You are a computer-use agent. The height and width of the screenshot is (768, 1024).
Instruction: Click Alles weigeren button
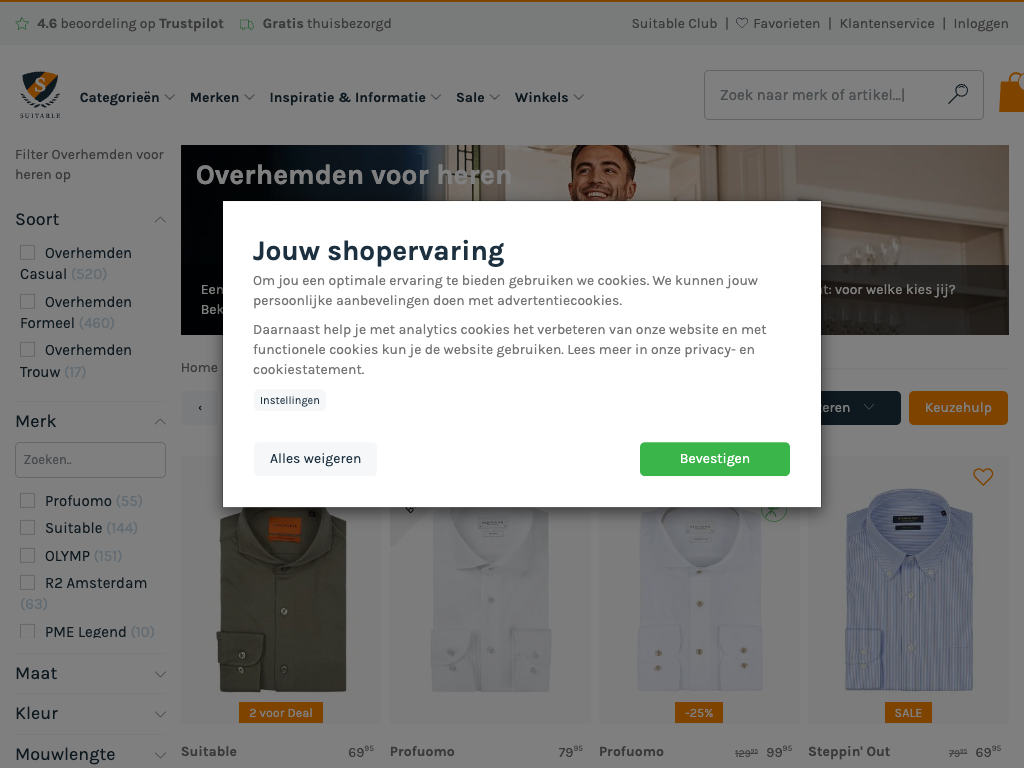click(x=315, y=459)
